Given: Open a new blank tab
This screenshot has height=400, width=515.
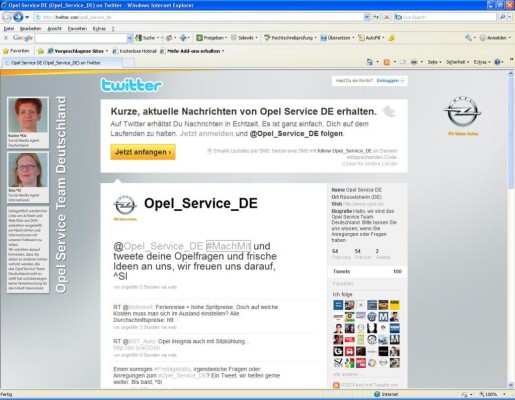Looking at the screenshot, I should point(128,63).
